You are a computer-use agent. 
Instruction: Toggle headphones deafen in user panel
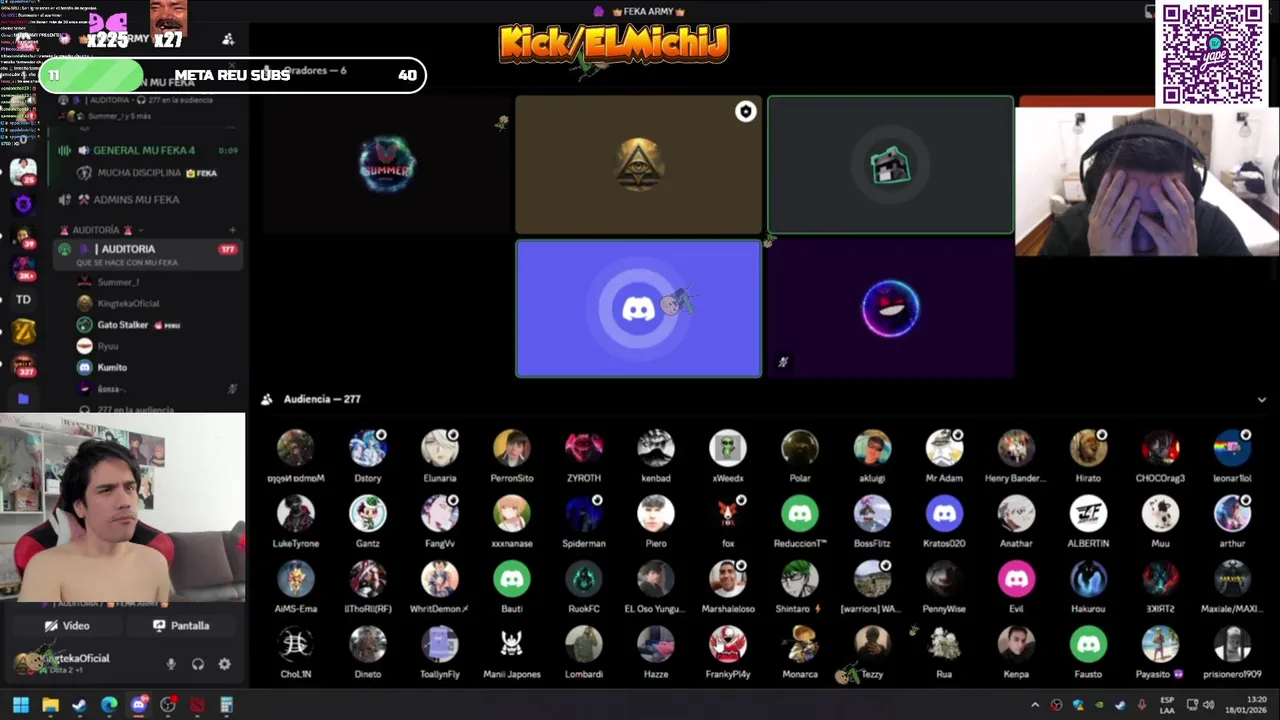[198, 664]
